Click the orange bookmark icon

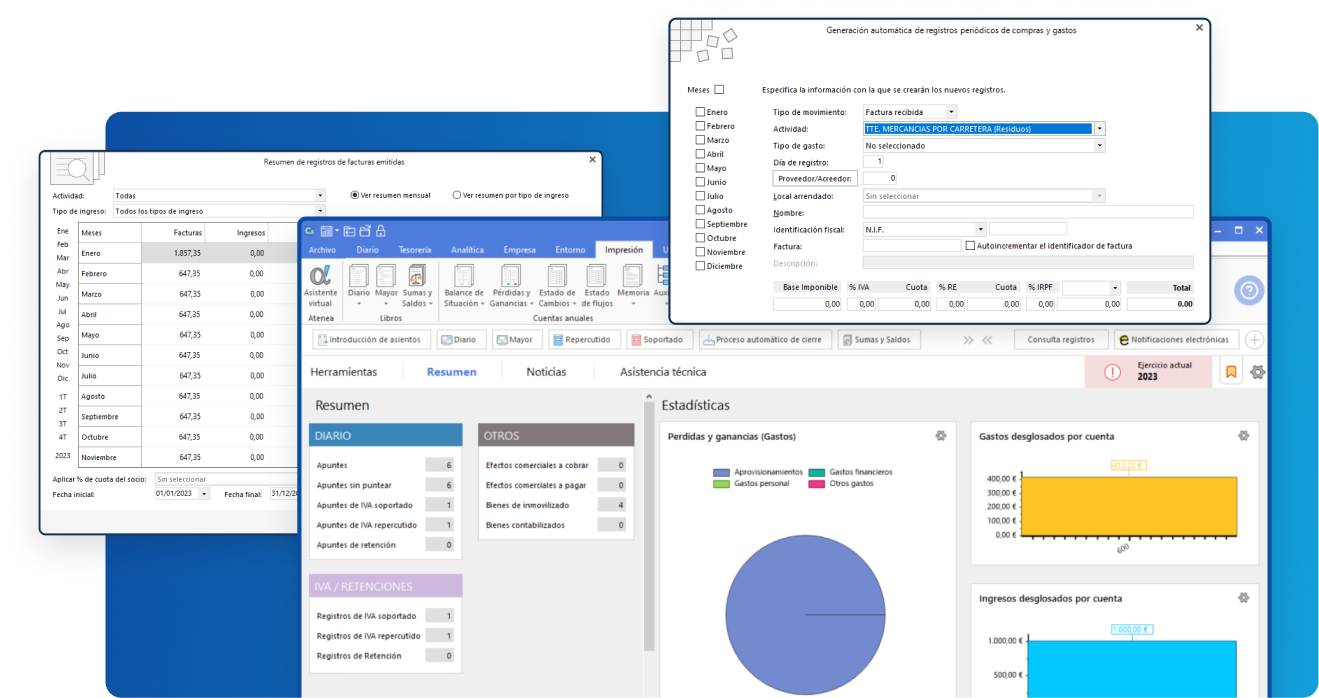point(1231,372)
